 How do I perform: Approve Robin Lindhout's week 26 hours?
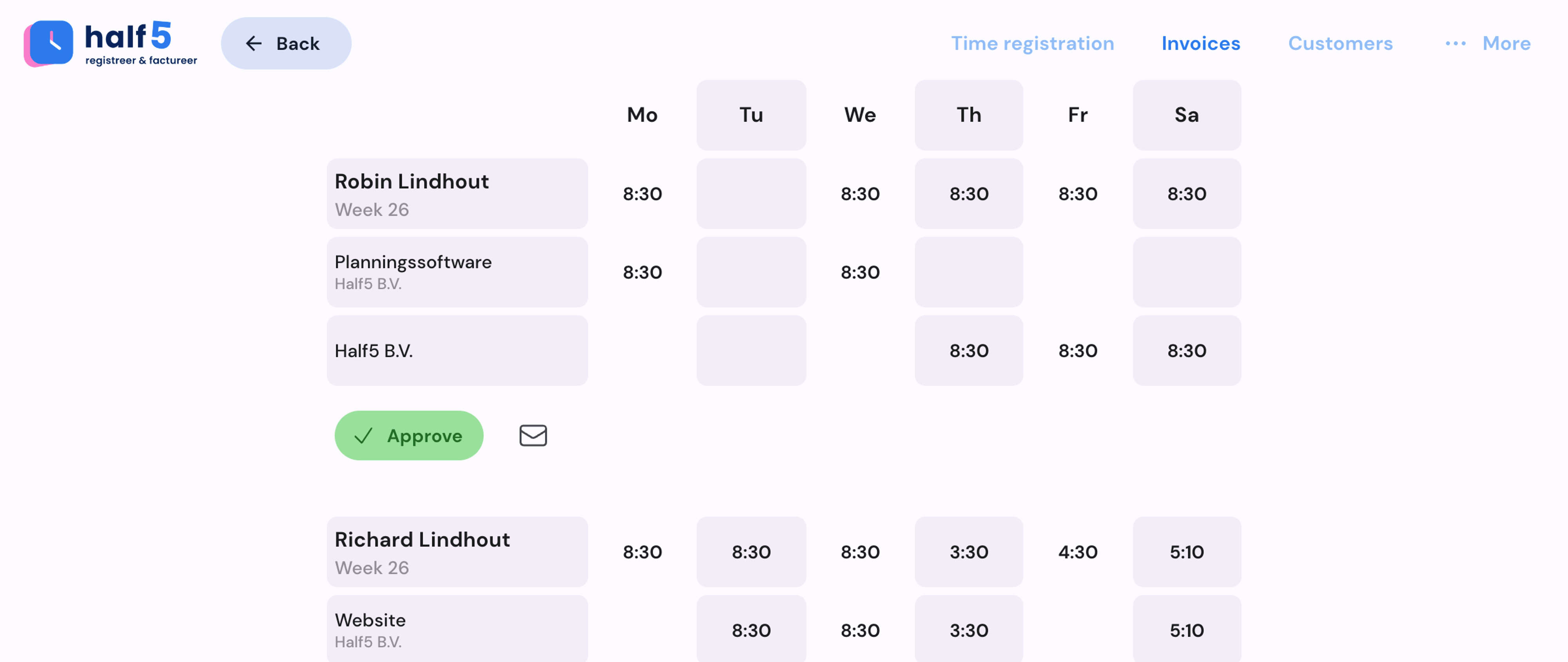408,435
